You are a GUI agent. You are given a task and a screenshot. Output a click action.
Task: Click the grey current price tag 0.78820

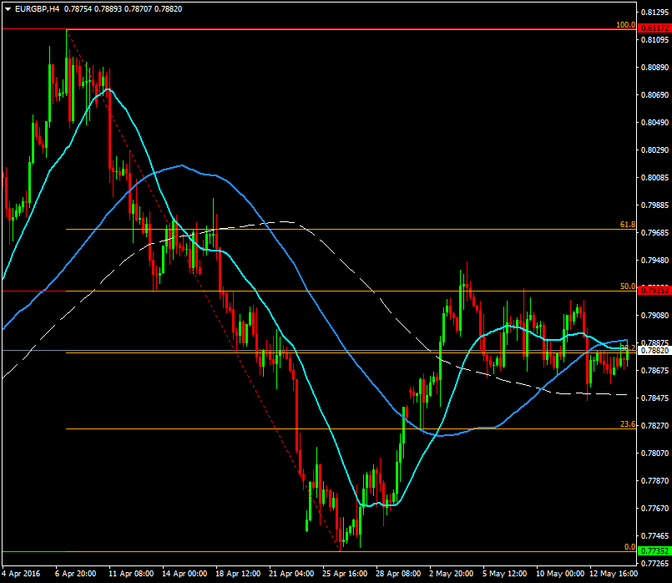pyautogui.click(x=654, y=351)
